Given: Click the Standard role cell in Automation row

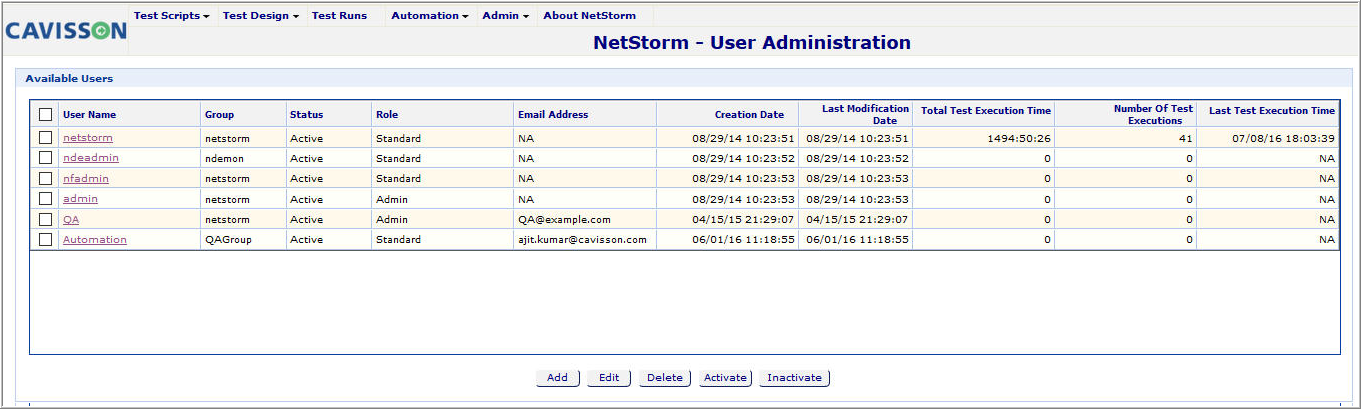Looking at the screenshot, I should [x=398, y=240].
